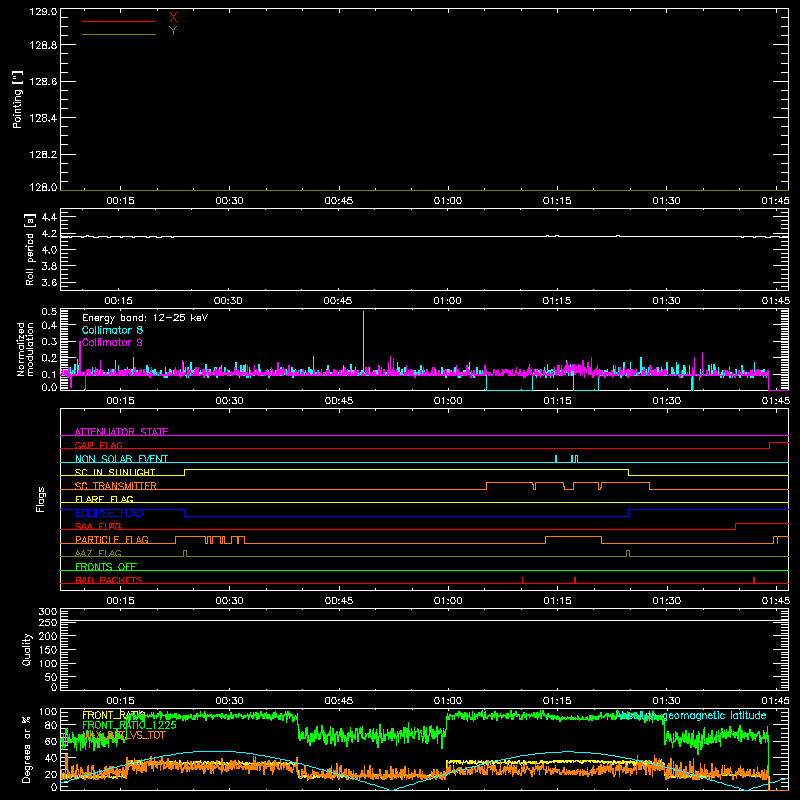
Task: Click the 128.6 tick on Pointing axis
Action: [x=43, y=82]
